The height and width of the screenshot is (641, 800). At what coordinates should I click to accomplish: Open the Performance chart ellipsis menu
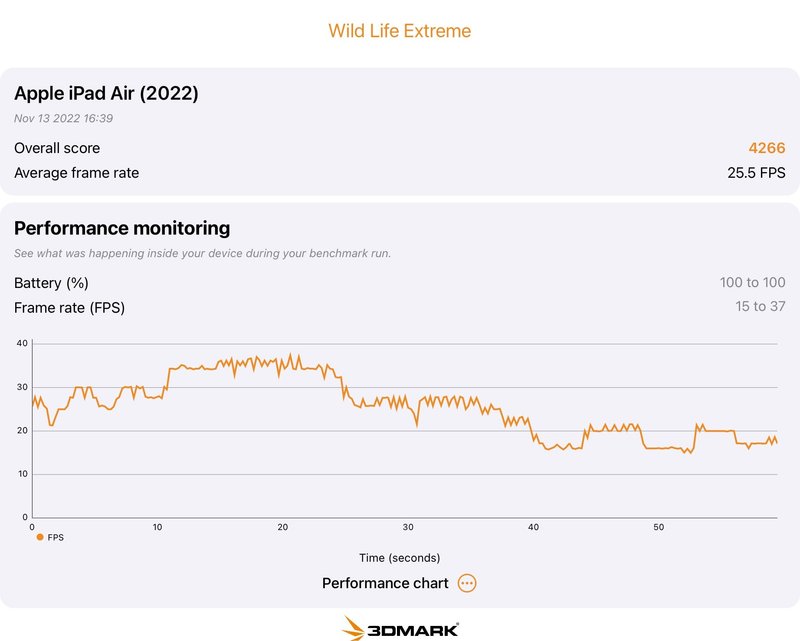(467, 583)
